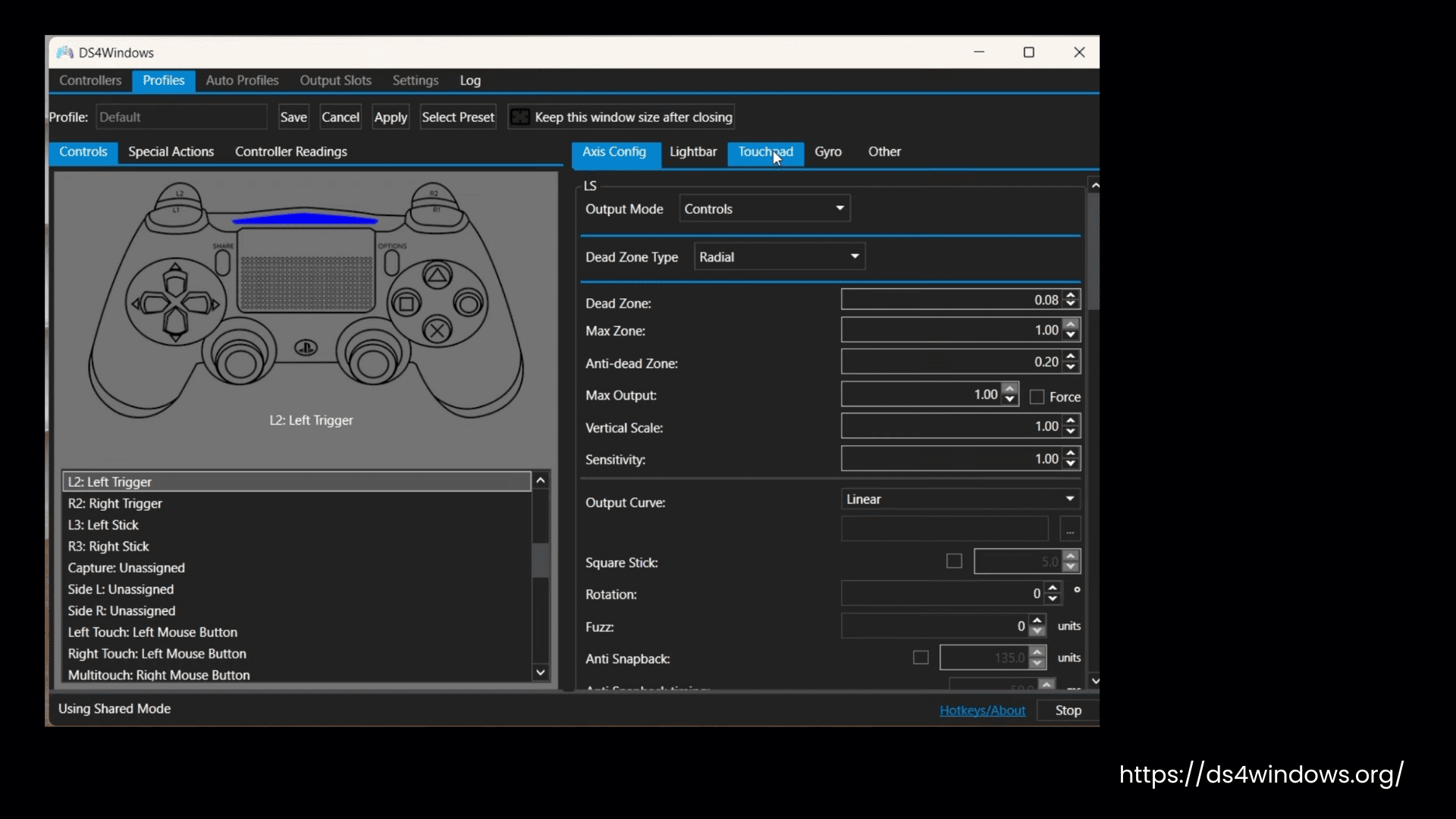Switch to the Lightbar tab
The image size is (1456, 819).
(x=693, y=152)
